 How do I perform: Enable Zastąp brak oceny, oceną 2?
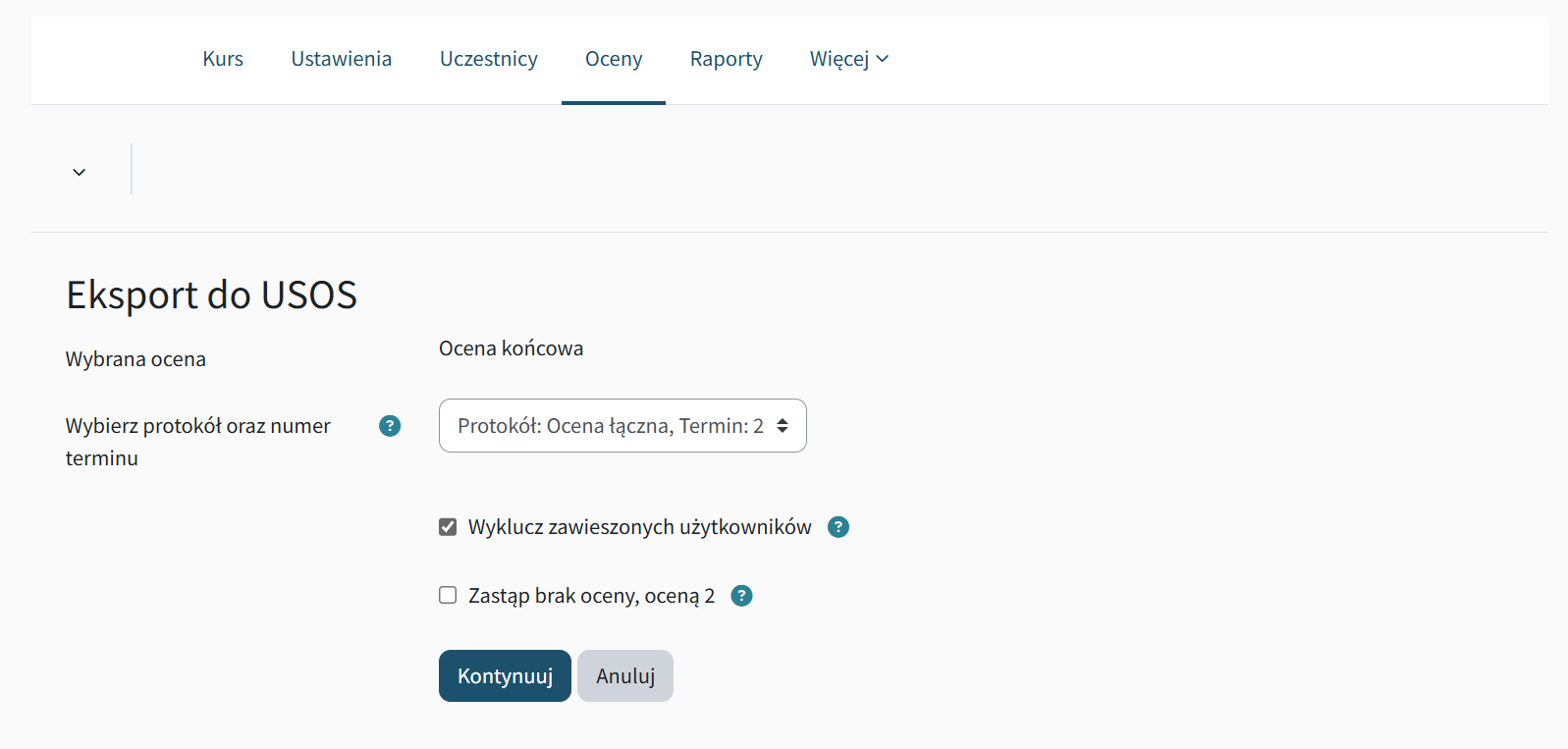(448, 594)
